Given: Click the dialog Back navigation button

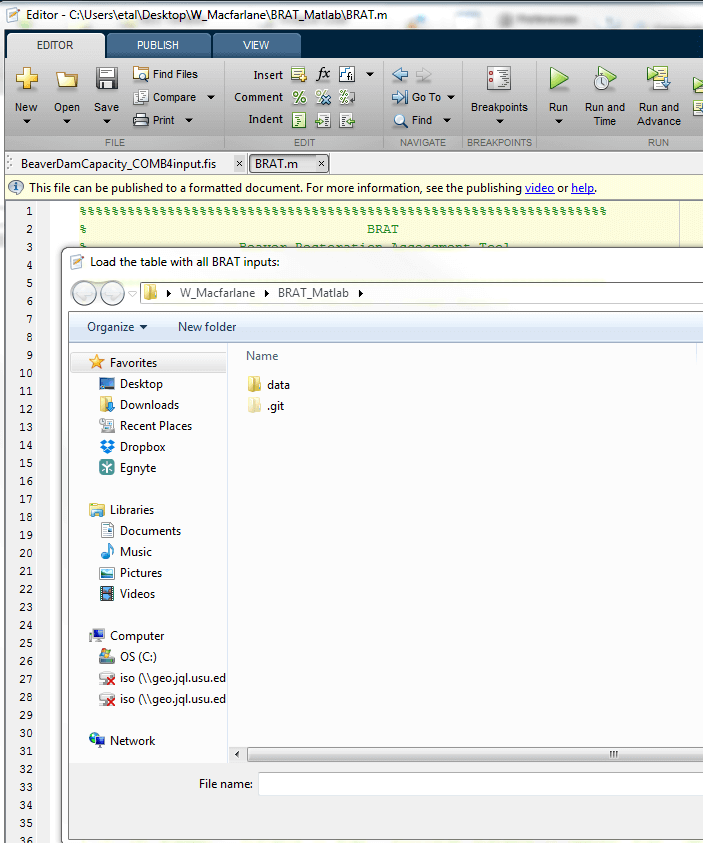Looking at the screenshot, I should pos(84,293).
